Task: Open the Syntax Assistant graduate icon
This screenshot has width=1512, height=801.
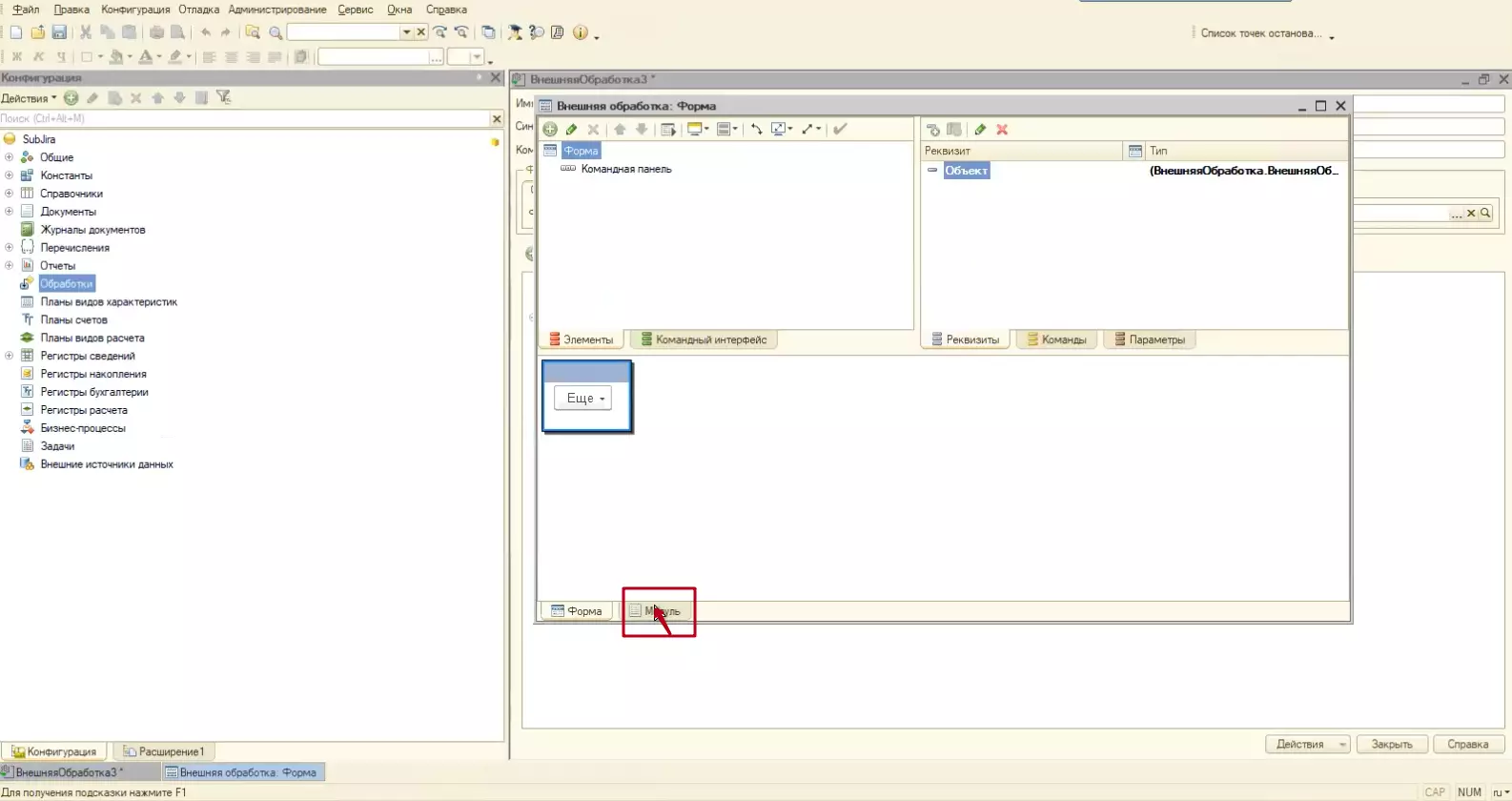Action: click(x=515, y=32)
